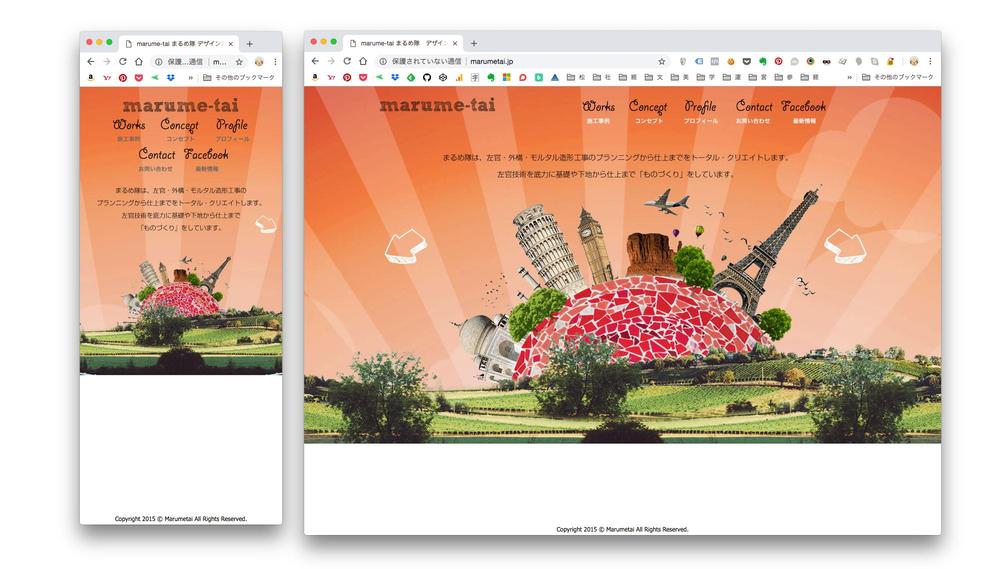Click profile avatar in the narrow browser window
This screenshot has height=569, width=999.
coord(259,62)
